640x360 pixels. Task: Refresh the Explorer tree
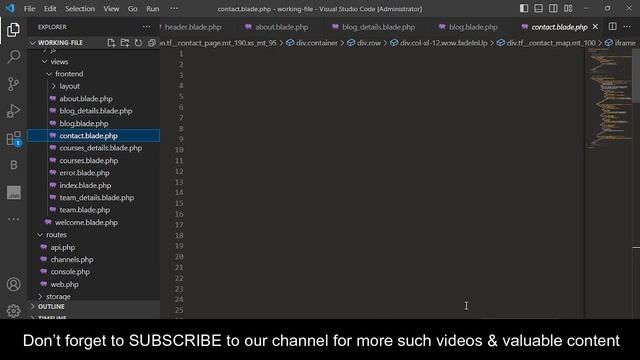point(138,42)
